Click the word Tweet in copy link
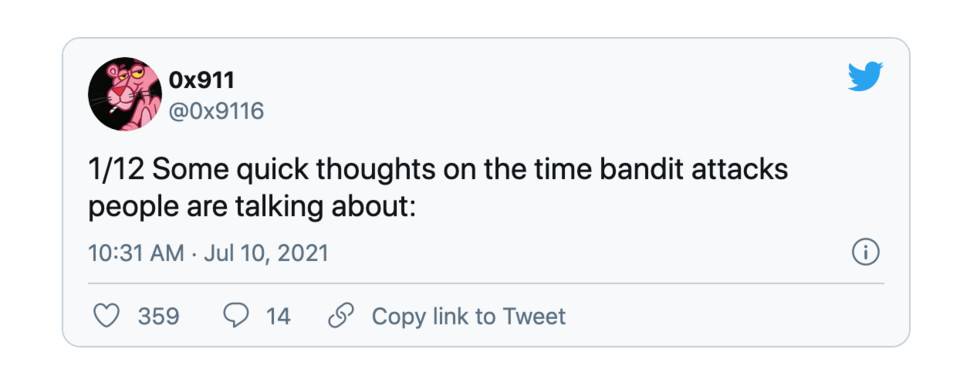The width and height of the screenshot is (960, 383). point(534,316)
